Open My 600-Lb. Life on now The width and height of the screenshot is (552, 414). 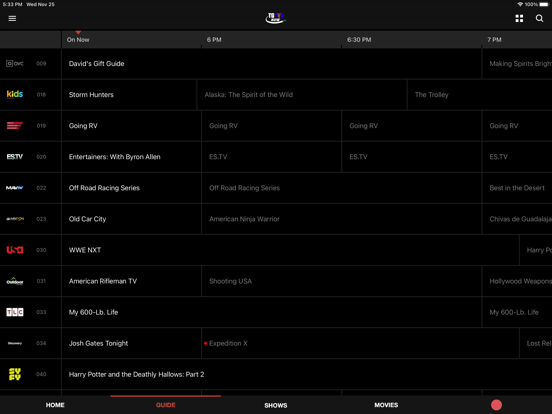[271, 312]
